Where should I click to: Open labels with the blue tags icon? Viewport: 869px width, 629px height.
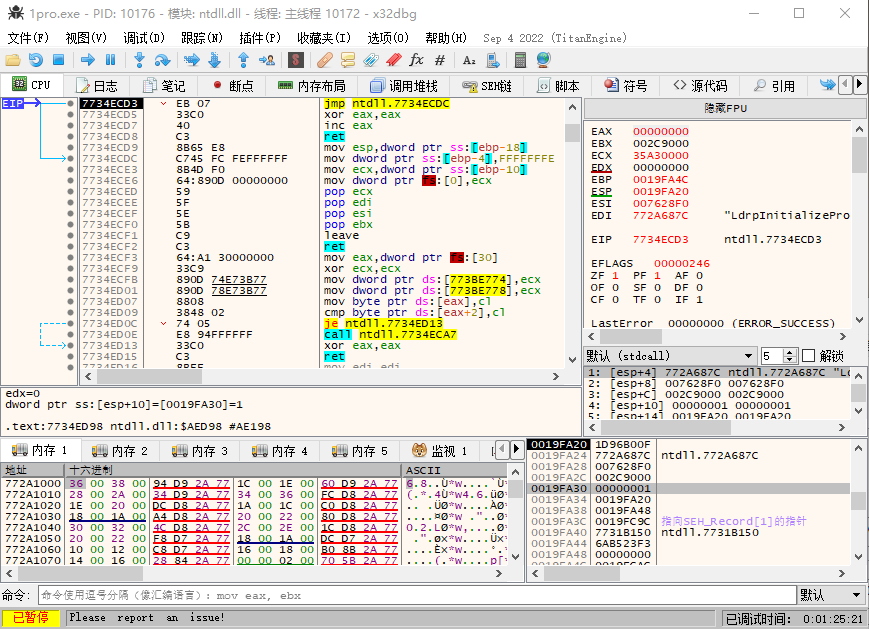point(370,60)
